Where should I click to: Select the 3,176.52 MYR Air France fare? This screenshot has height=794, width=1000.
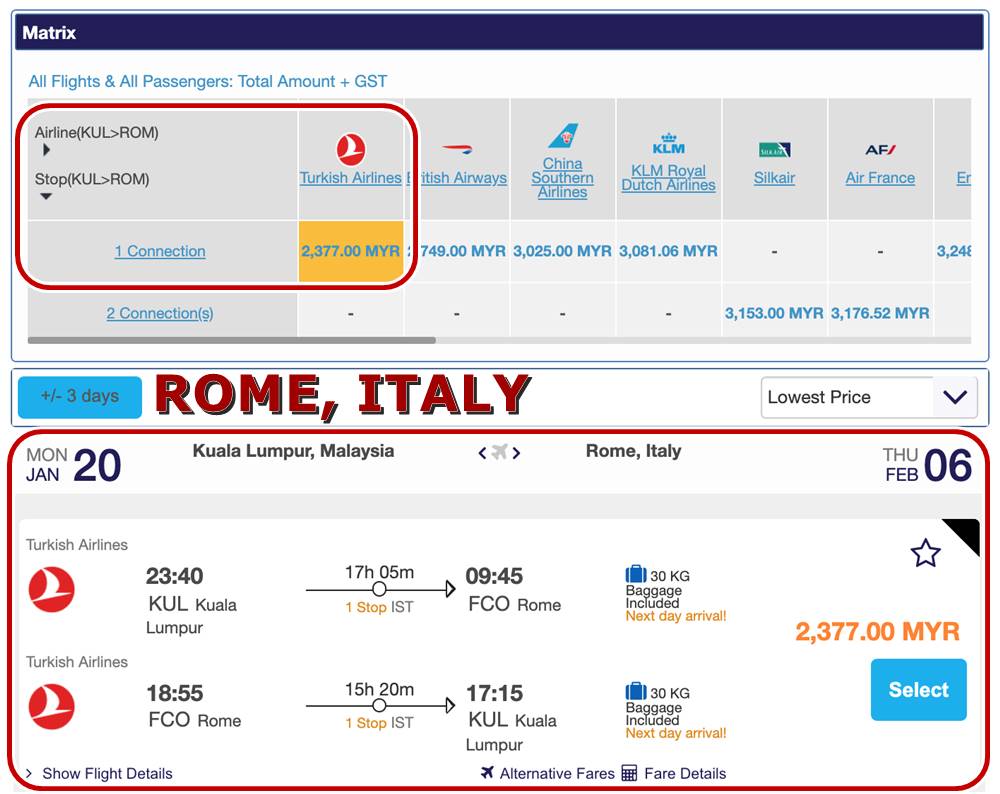(880, 313)
